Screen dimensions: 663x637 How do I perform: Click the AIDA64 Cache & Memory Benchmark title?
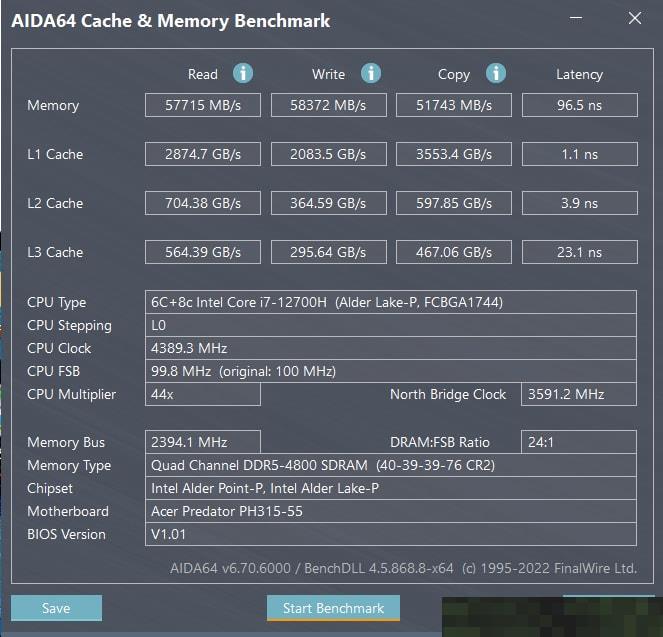point(170,21)
